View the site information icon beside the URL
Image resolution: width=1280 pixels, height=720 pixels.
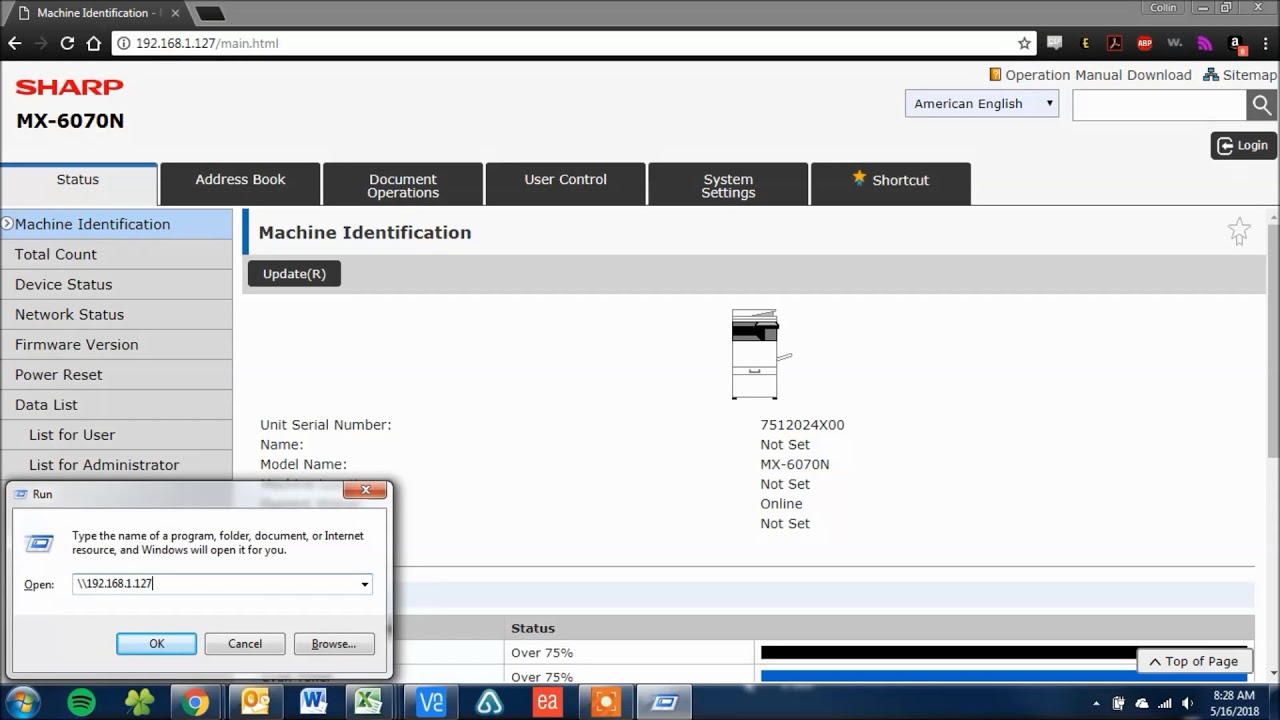click(123, 43)
